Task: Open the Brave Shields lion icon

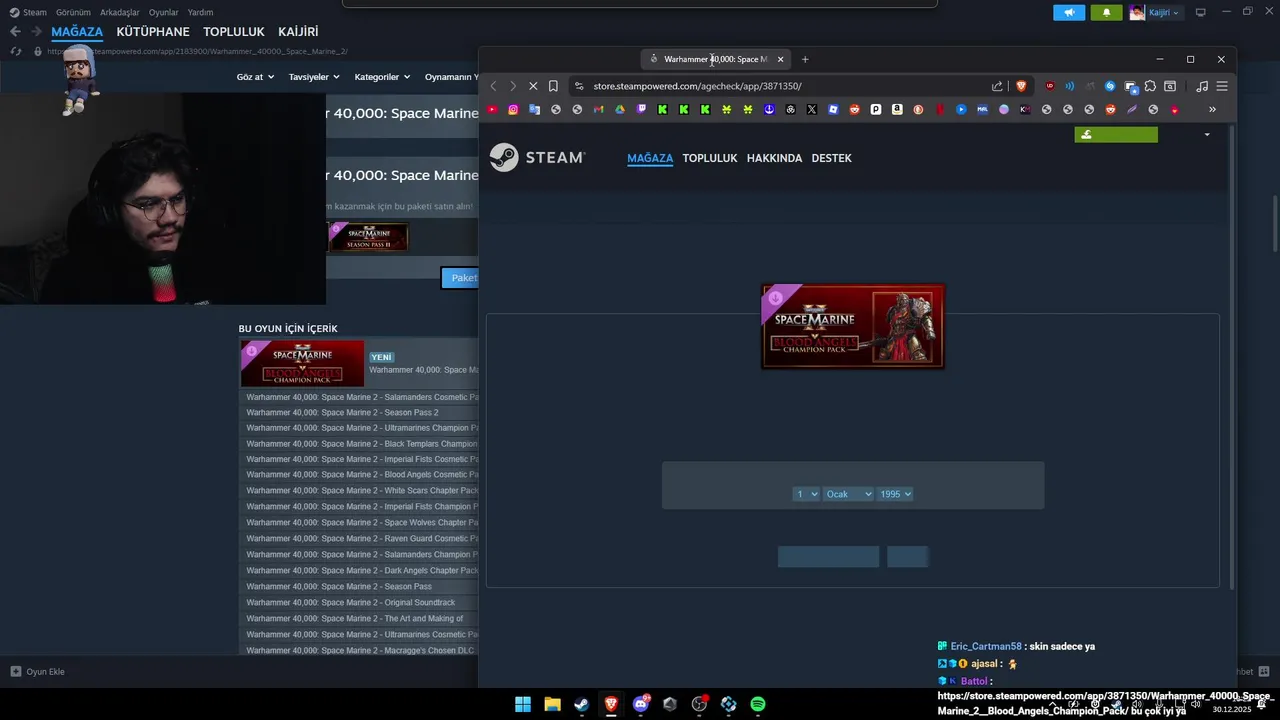Action: pos(1021,86)
